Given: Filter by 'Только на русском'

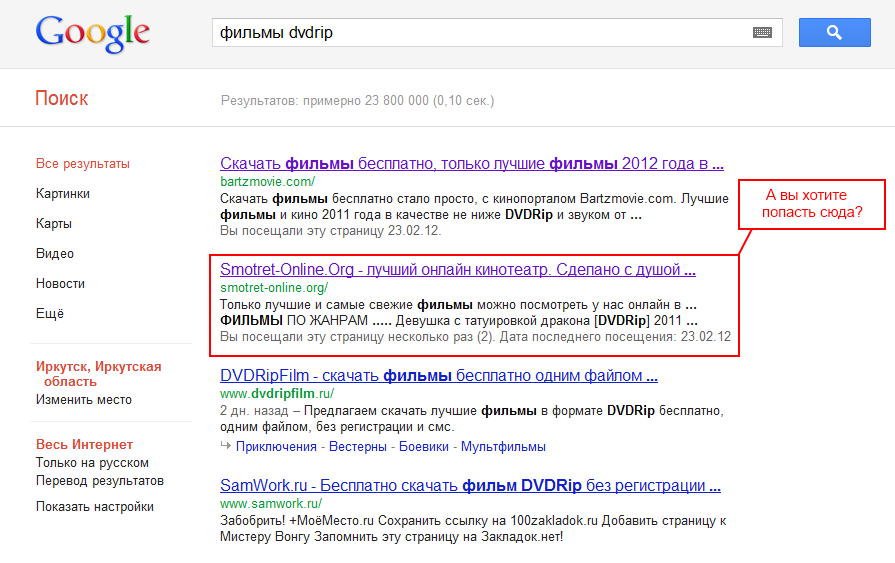Looking at the screenshot, I should pyautogui.click(x=92, y=463).
